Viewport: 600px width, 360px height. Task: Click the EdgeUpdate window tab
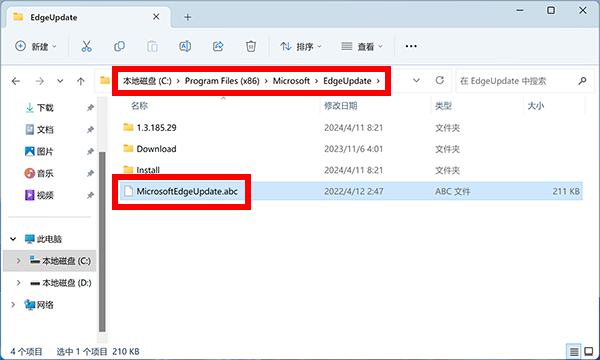[88, 17]
